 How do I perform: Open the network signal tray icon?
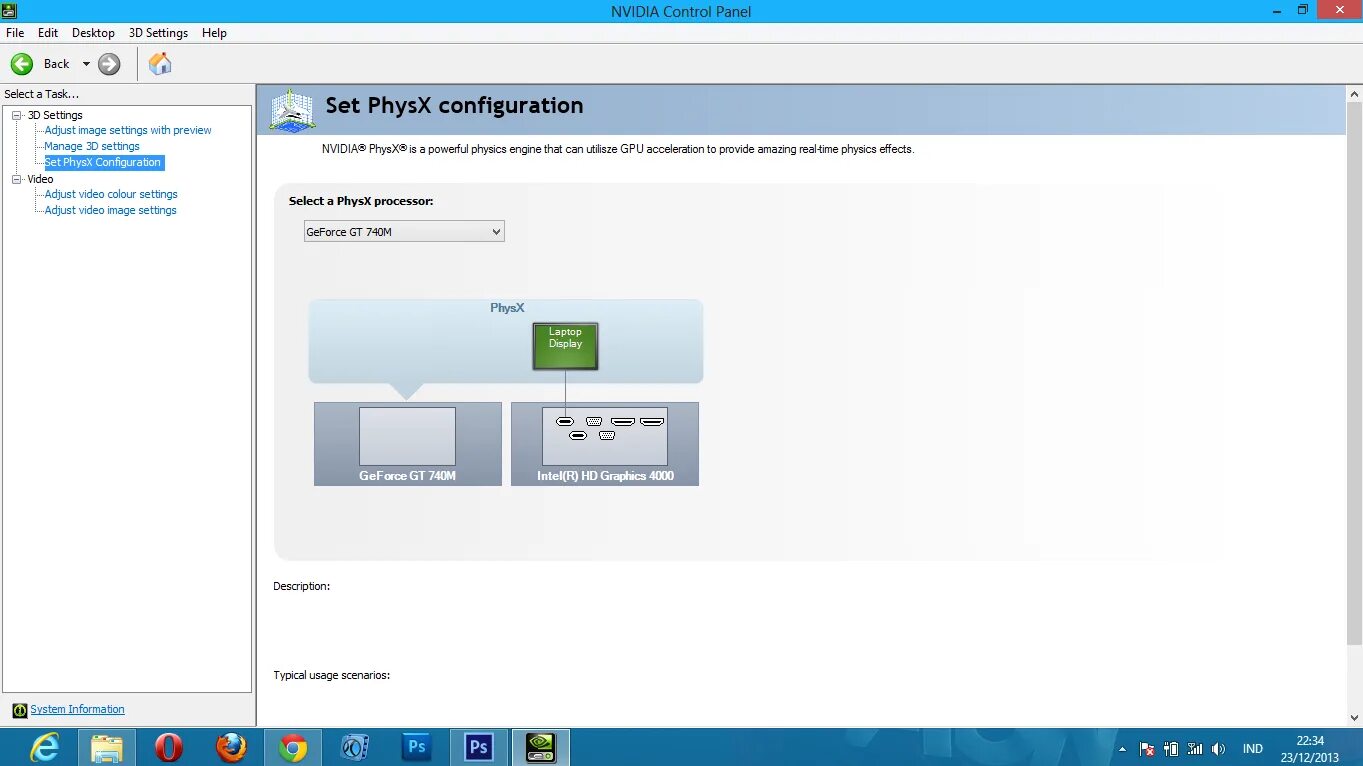1194,748
